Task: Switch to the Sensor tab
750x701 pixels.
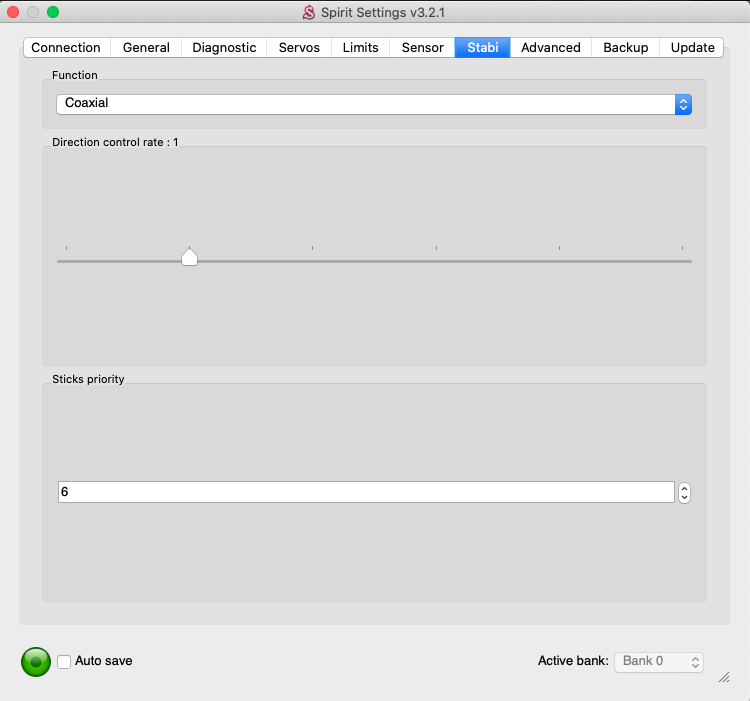Action: pyautogui.click(x=422, y=47)
